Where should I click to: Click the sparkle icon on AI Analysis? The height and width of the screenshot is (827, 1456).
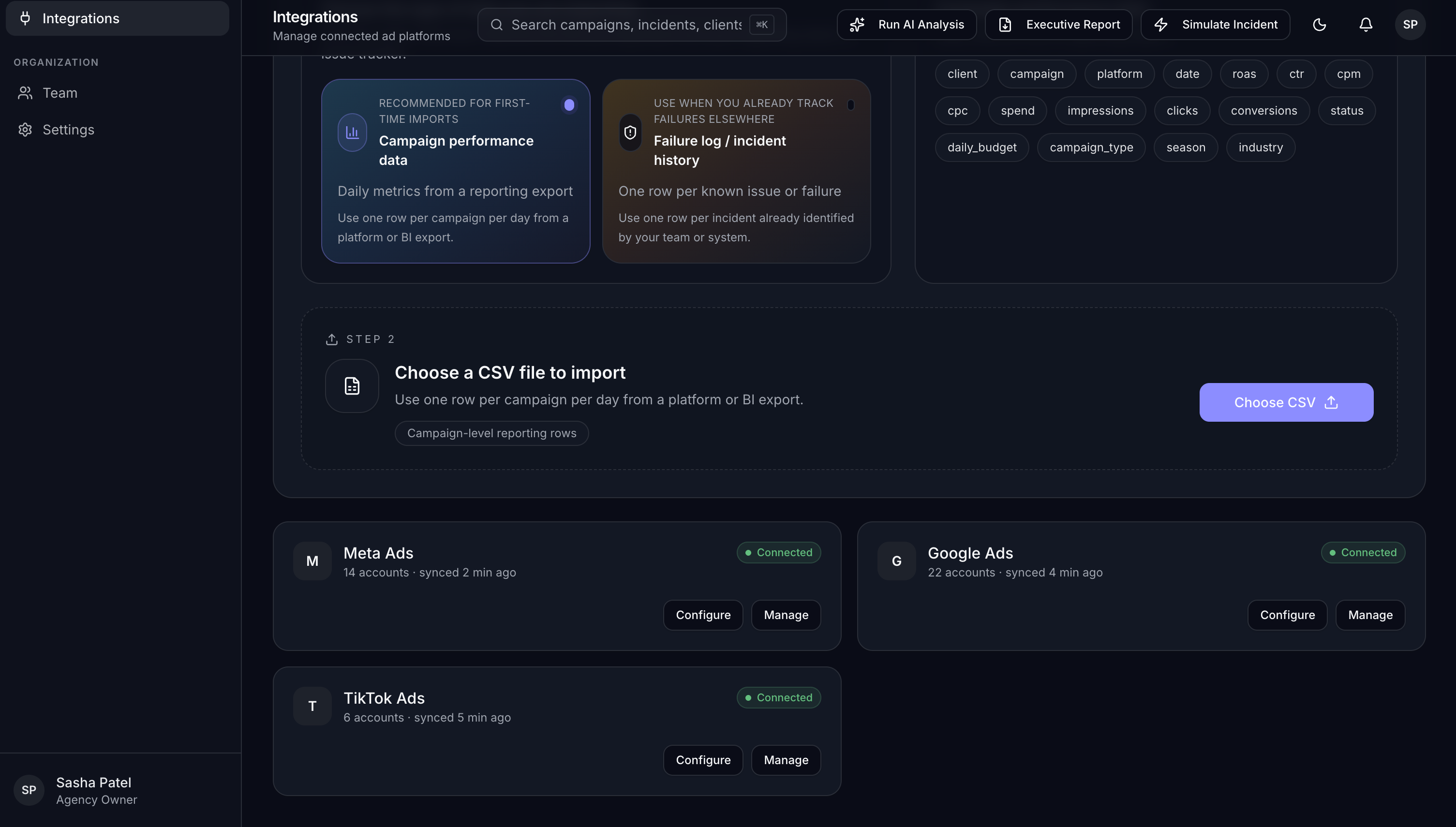pyautogui.click(x=857, y=25)
